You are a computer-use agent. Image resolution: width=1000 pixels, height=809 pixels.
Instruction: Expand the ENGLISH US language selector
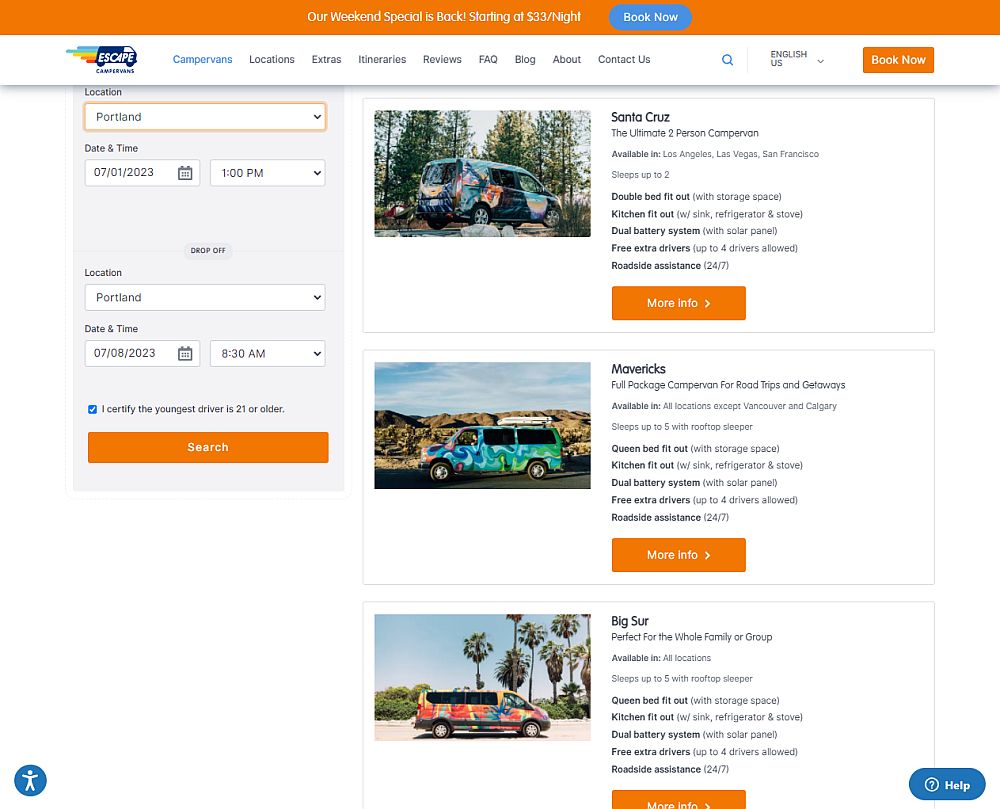(795, 59)
